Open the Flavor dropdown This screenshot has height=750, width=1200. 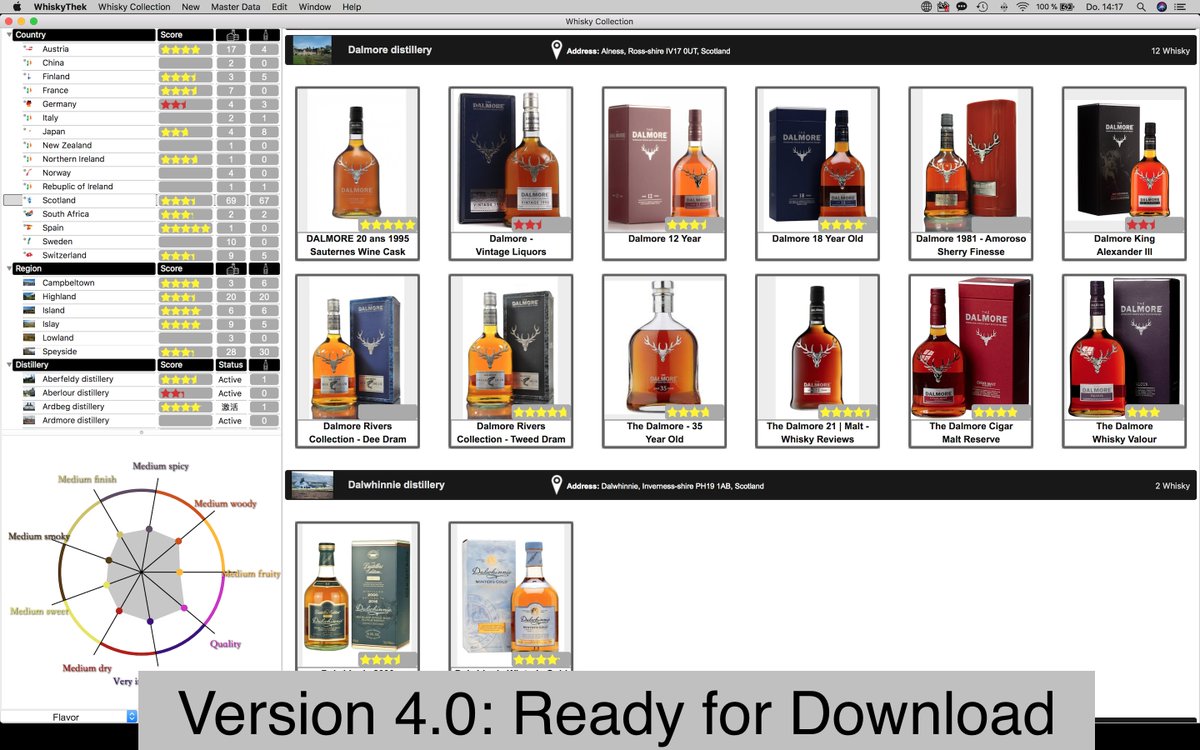[x=70, y=717]
